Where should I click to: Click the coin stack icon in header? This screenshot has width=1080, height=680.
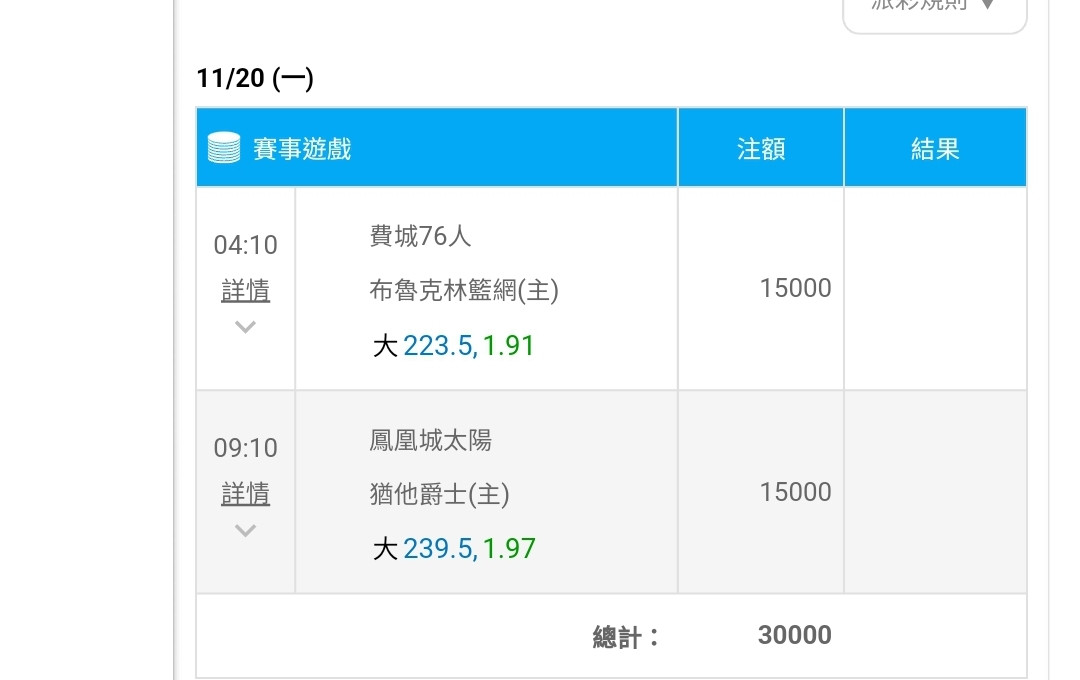[x=224, y=147]
